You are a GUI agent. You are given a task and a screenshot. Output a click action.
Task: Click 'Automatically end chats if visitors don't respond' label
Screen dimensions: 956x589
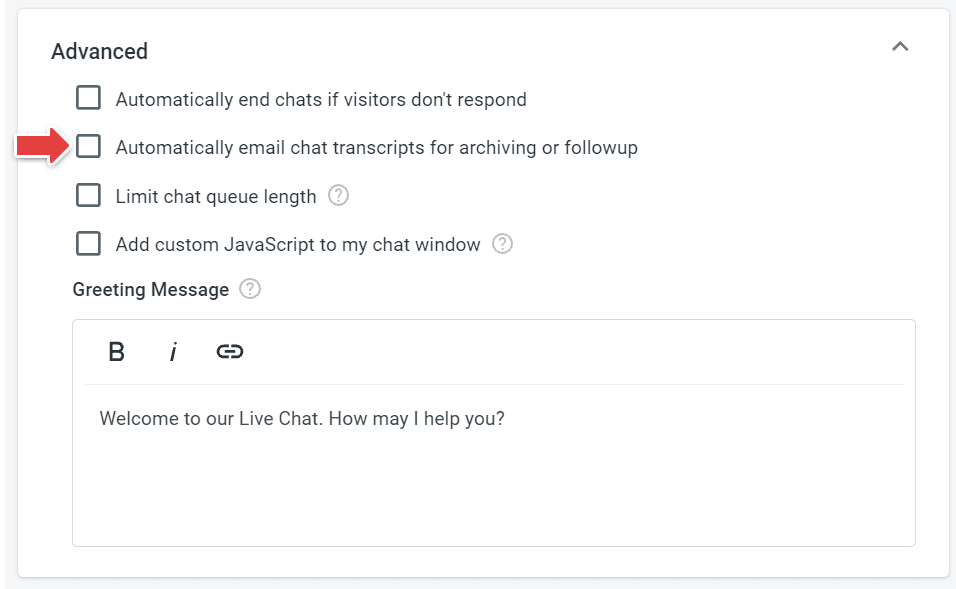[321, 99]
